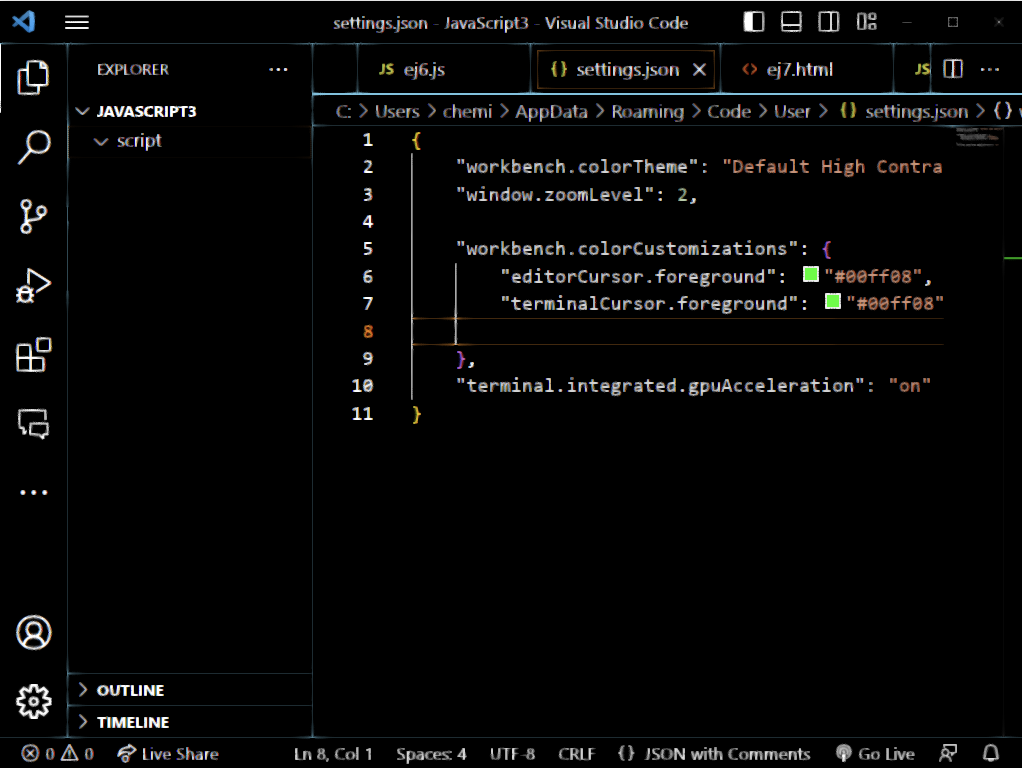Click the "on" value on line 10

coord(909,386)
